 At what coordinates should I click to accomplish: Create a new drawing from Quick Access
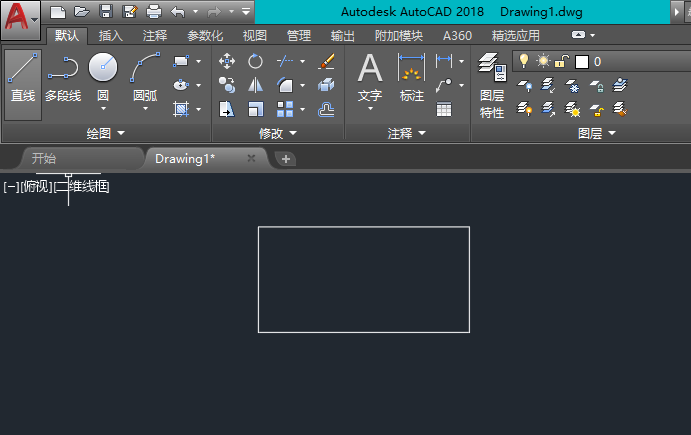(58, 12)
